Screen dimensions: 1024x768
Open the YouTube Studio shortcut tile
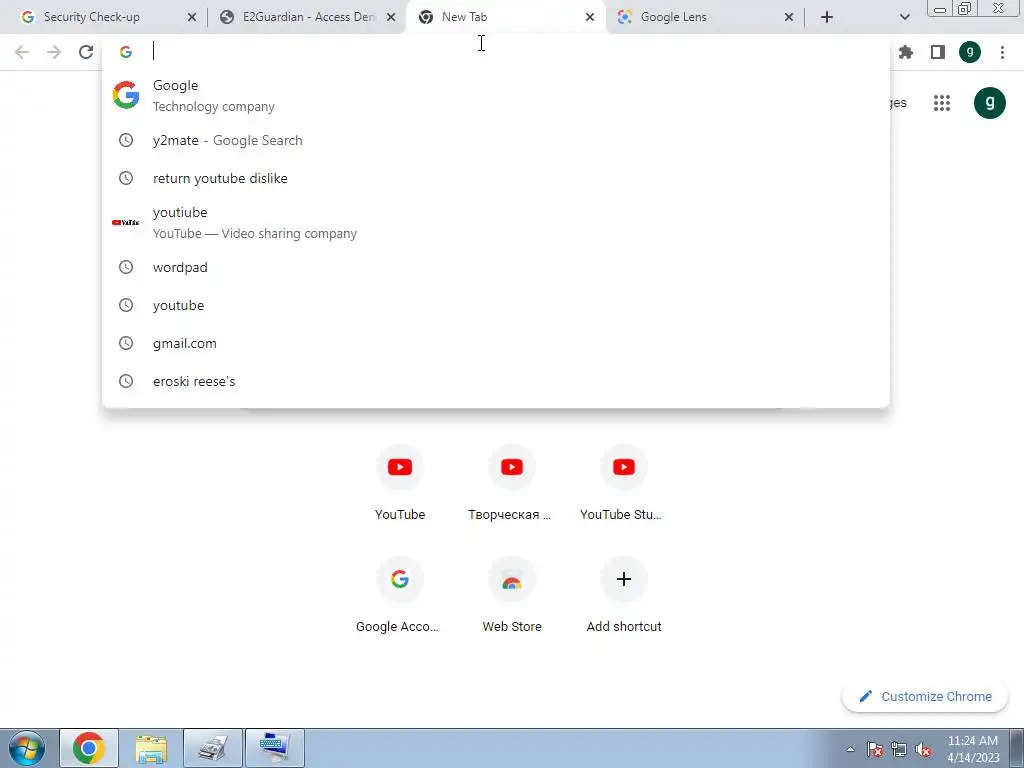click(623, 482)
